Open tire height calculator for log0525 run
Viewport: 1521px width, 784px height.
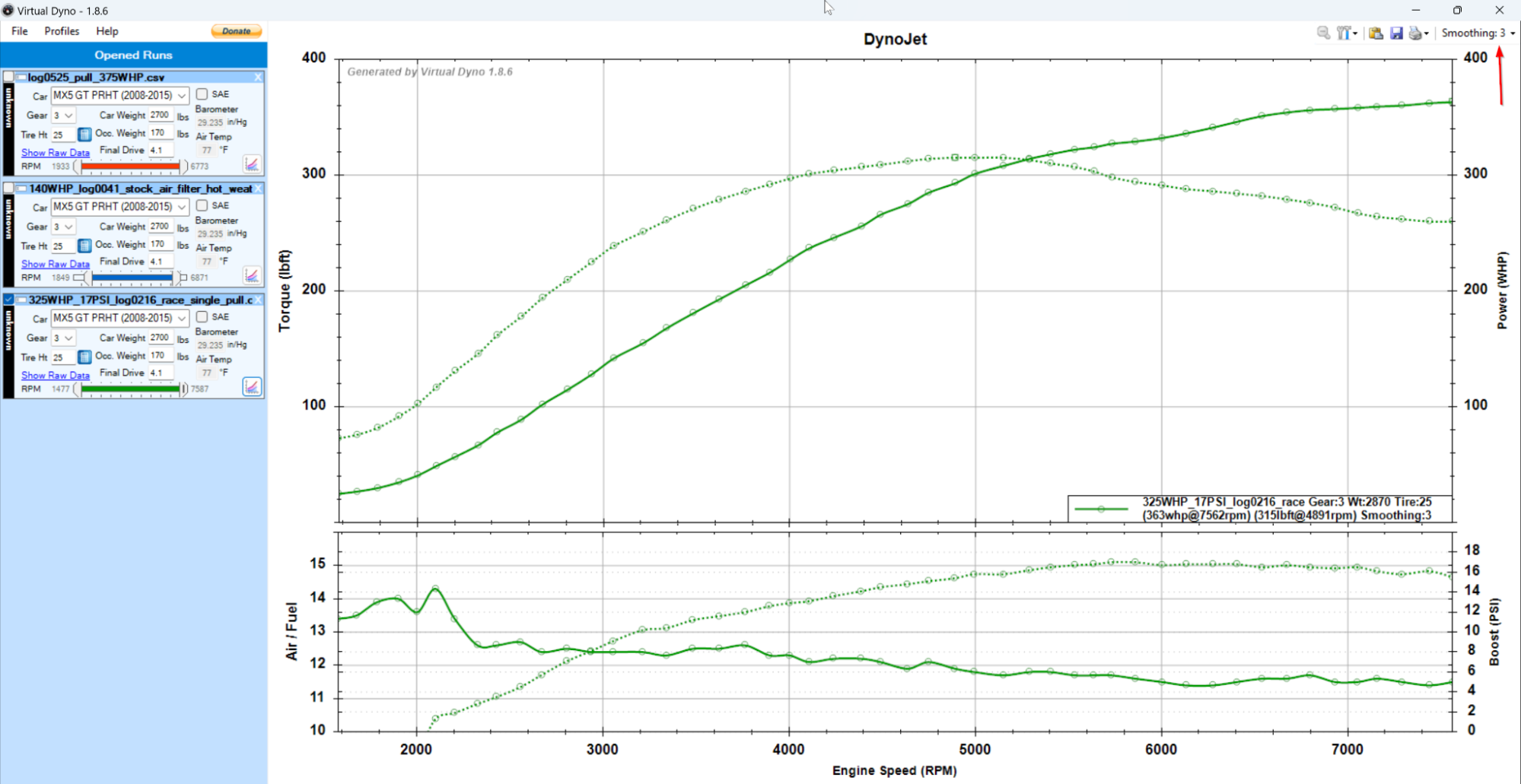(84, 135)
